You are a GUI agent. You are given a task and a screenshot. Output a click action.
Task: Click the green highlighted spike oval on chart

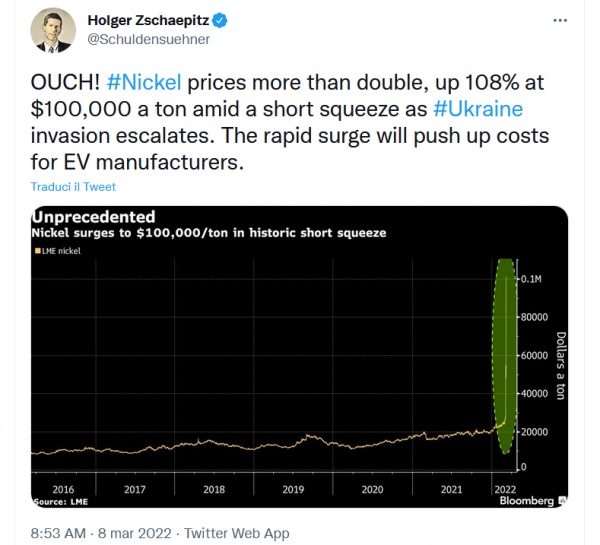pyautogui.click(x=505, y=356)
